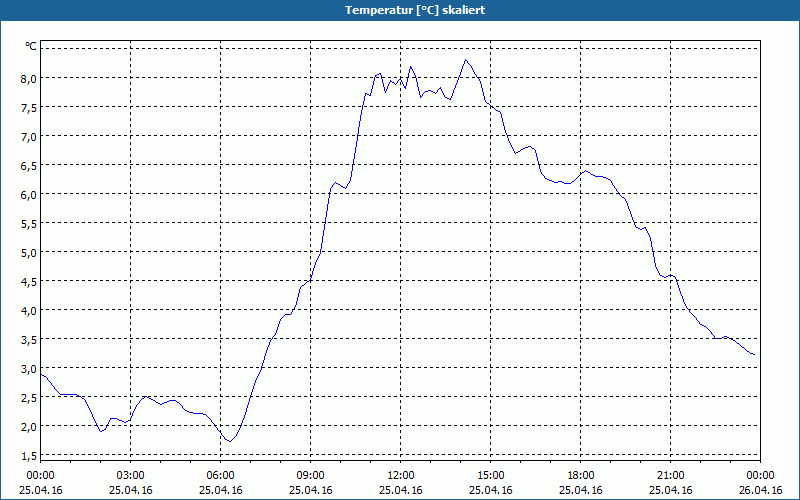Select the 6,0 y-axis label
800x500 pixels.
pos(29,194)
